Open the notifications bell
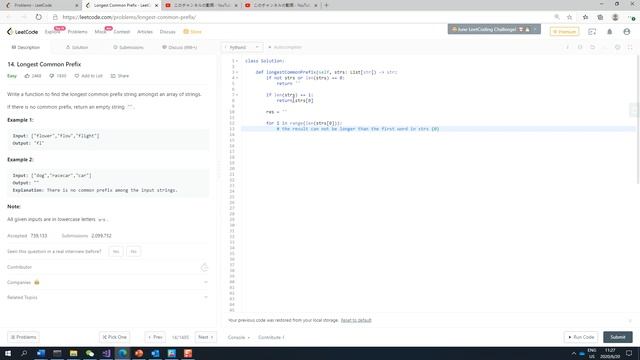The height and width of the screenshot is (360, 640). coord(609,31)
